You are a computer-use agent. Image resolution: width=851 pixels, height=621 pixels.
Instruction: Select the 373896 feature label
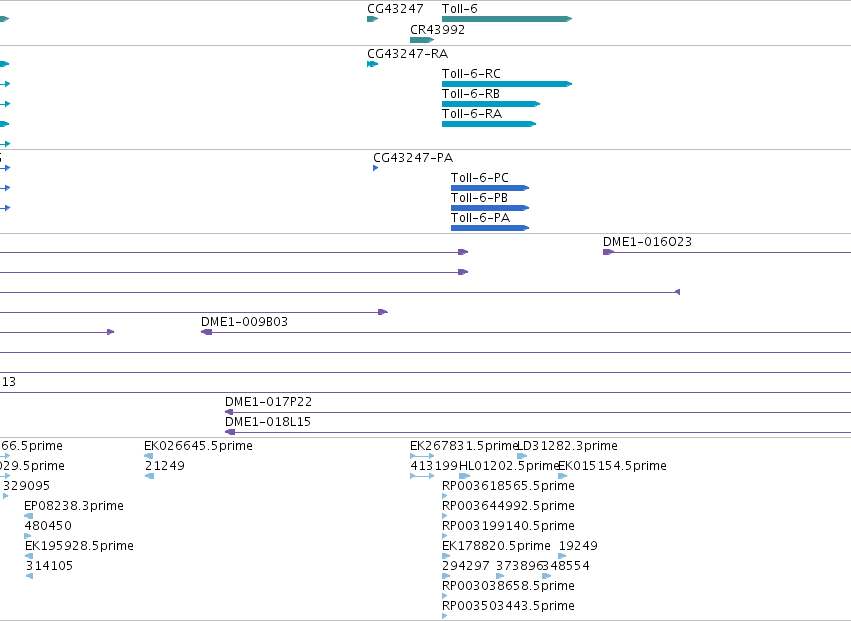tap(519, 566)
